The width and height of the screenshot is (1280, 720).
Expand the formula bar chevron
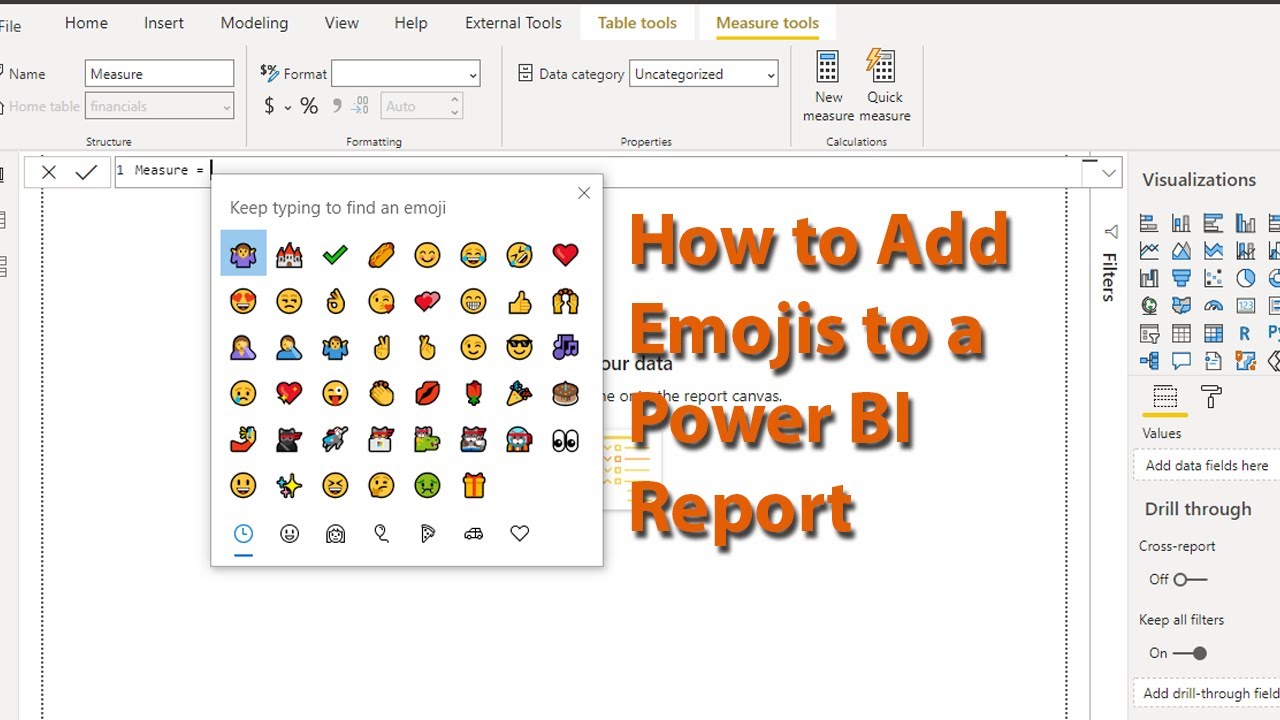point(1109,173)
